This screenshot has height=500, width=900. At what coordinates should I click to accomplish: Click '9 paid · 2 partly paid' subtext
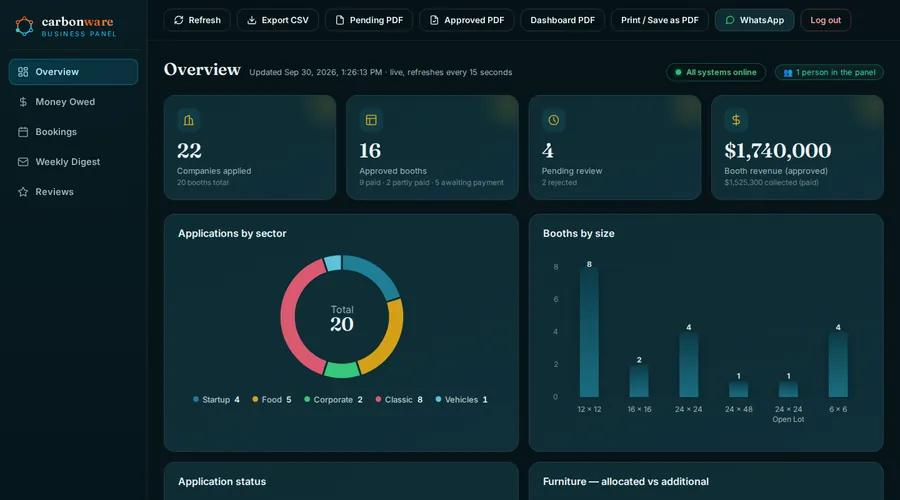click(x=394, y=183)
